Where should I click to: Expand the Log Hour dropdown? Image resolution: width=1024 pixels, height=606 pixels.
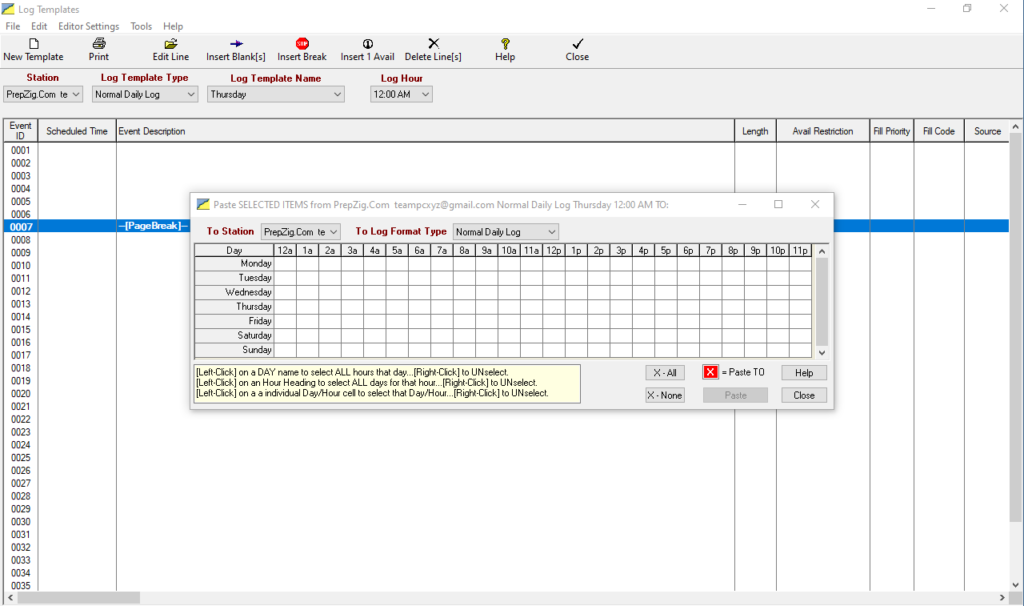425,95
